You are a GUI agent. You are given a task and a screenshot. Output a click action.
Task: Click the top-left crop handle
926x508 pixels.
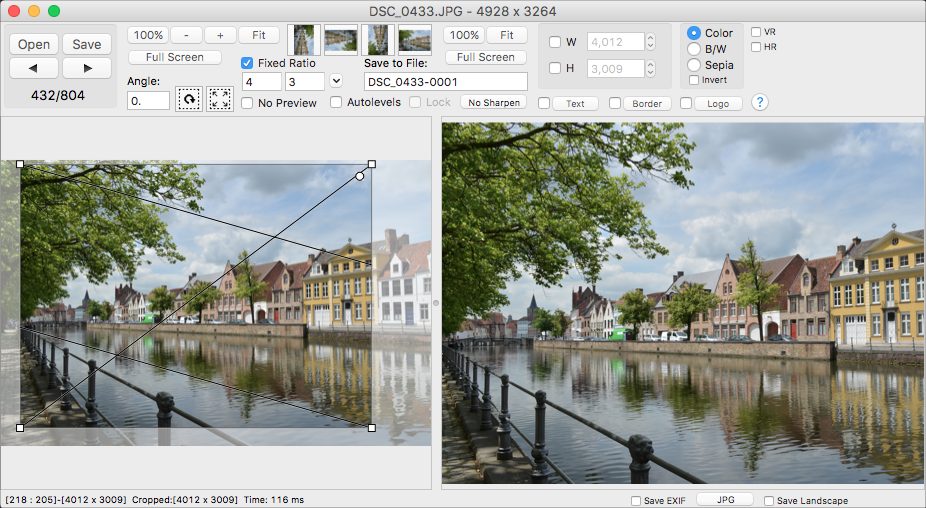[x=20, y=164]
